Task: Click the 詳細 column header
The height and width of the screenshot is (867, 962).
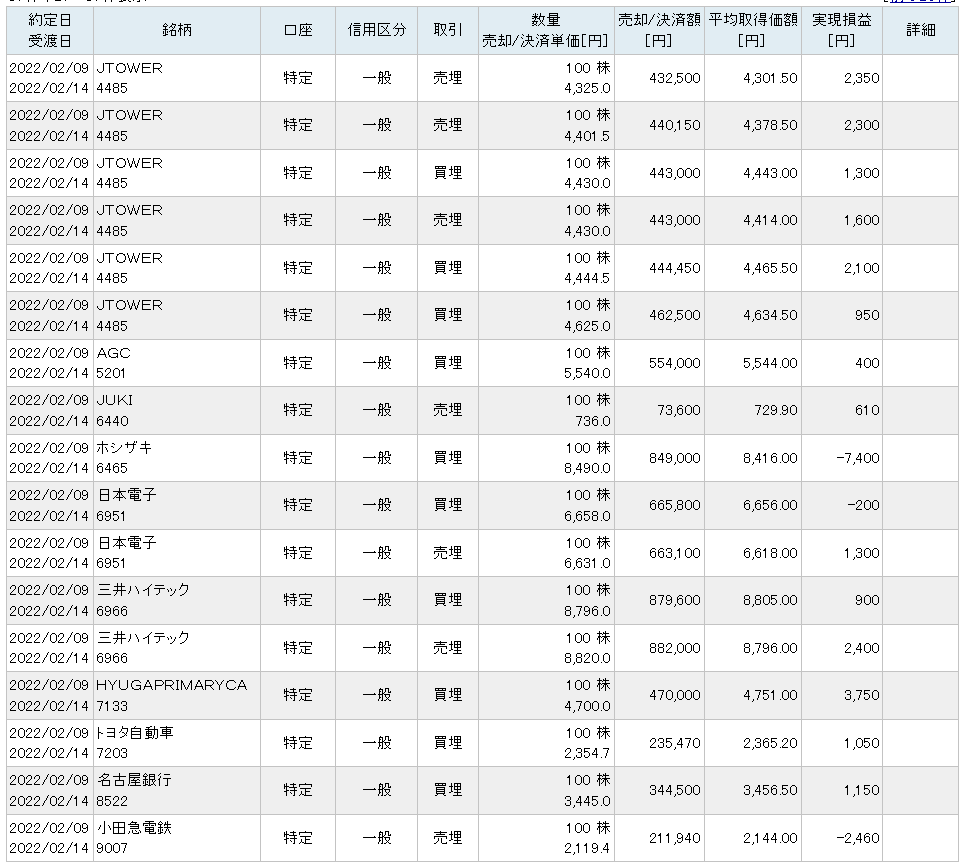Action: click(920, 30)
